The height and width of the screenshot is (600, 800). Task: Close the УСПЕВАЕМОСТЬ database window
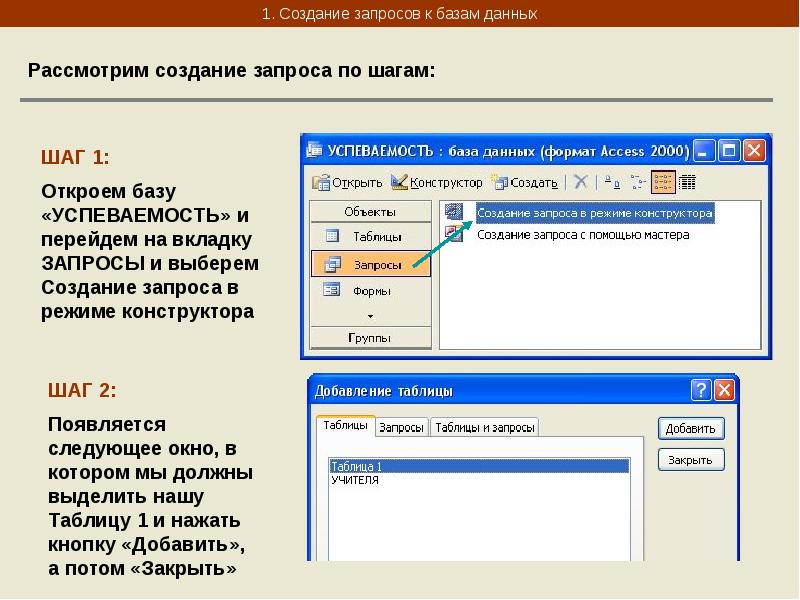[754, 151]
